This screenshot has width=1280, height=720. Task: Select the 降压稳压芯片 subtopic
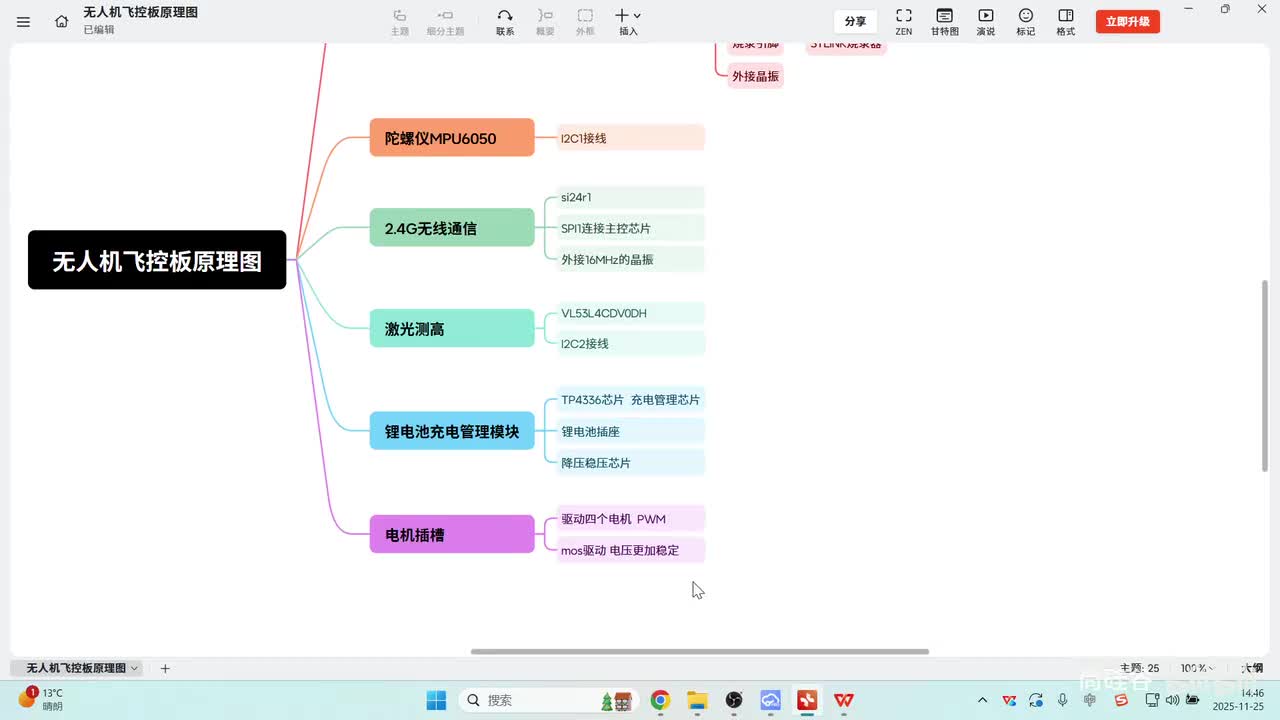631,463
